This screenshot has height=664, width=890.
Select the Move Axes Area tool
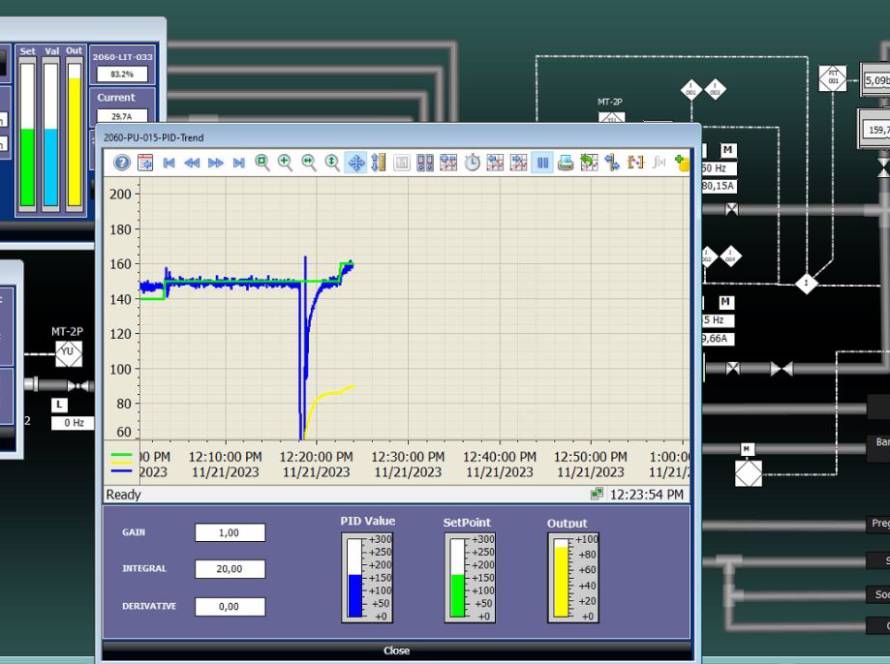click(379, 163)
